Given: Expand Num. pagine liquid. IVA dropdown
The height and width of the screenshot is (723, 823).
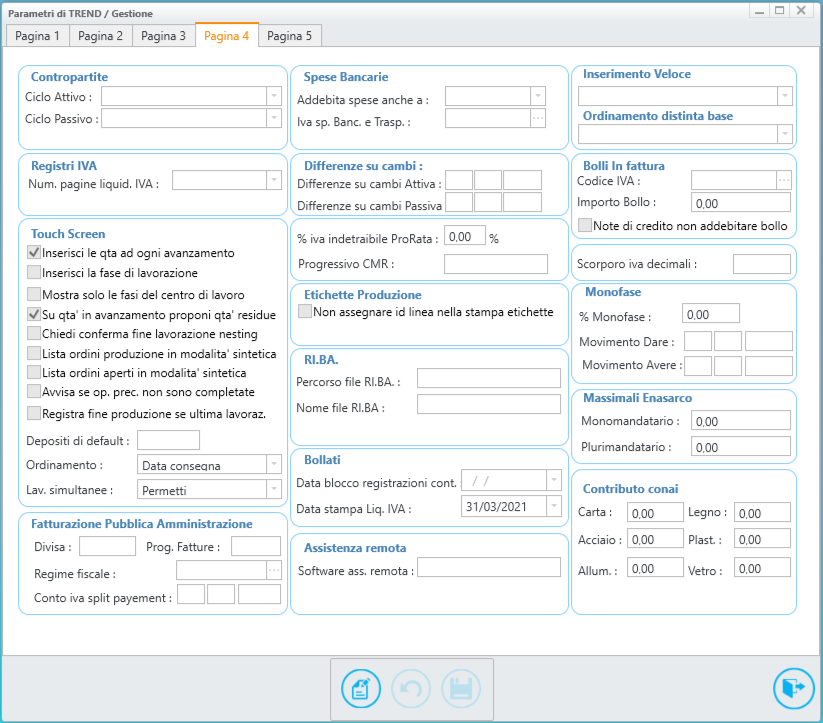Looking at the screenshot, I should point(274,180).
